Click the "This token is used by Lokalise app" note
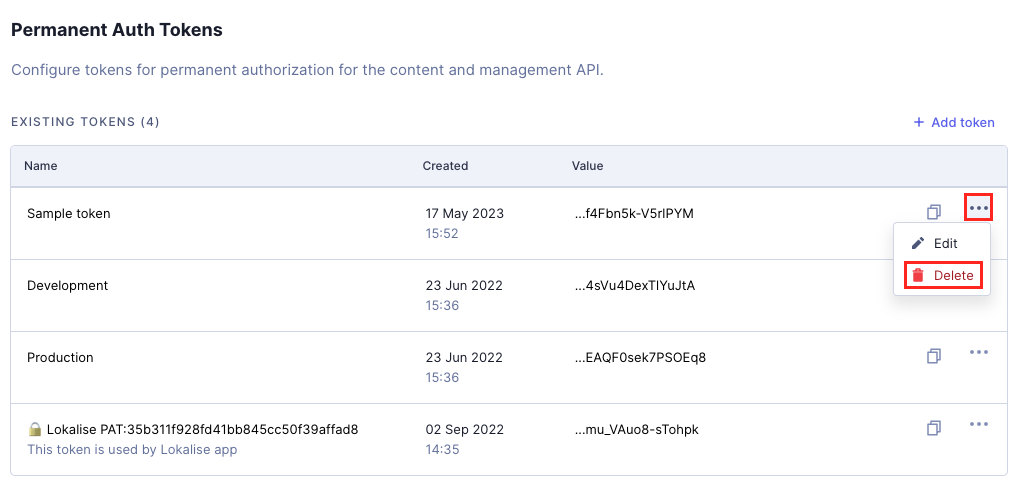The width and height of the screenshot is (1018, 490). coord(132,449)
